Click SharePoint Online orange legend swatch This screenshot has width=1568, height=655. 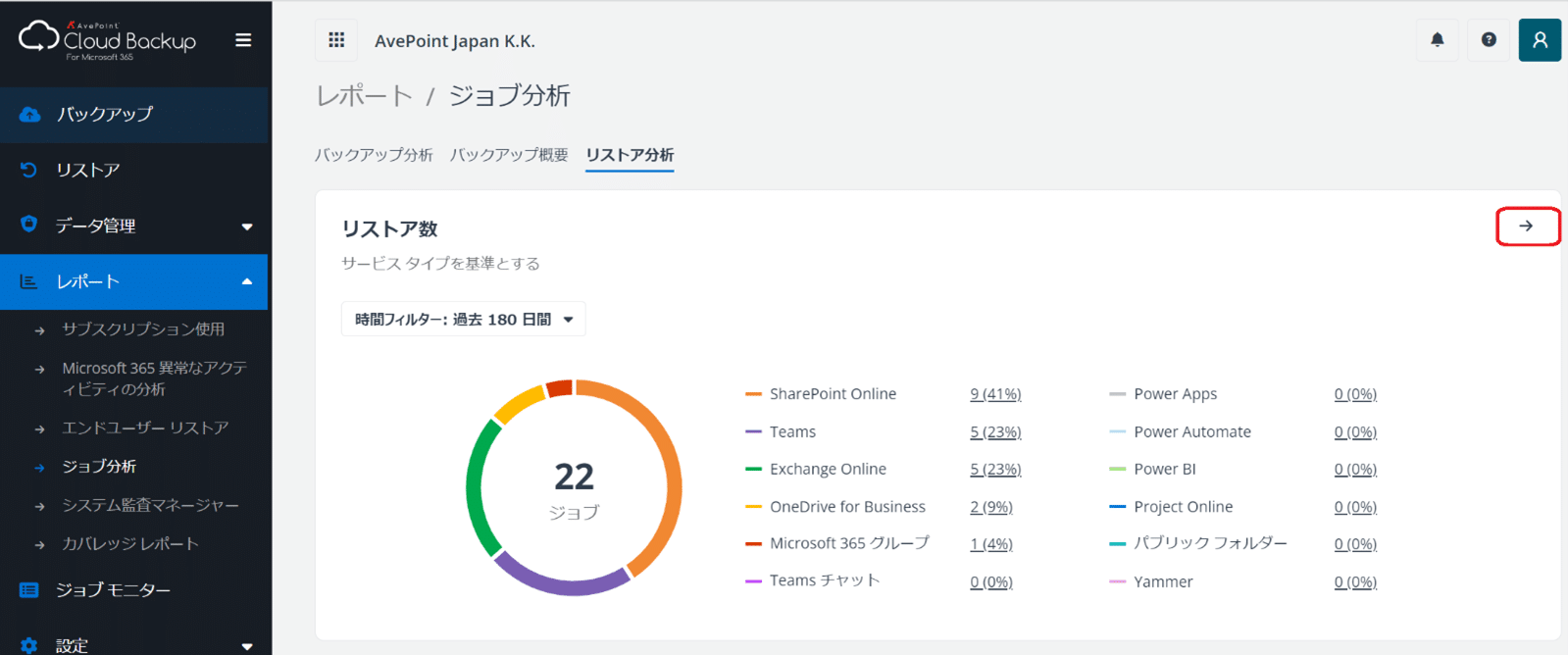pyautogui.click(x=753, y=394)
